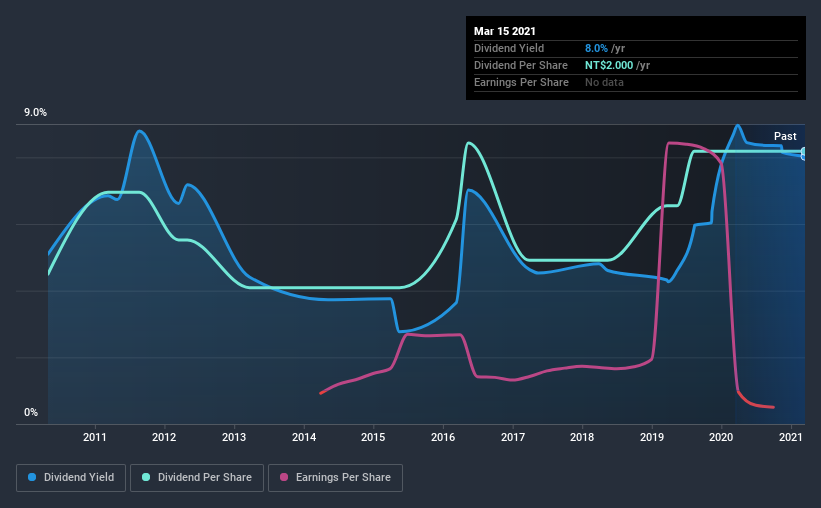The height and width of the screenshot is (508, 821).
Task: Click the 'No data' earnings value in tooltip
Action: tap(604, 82)
